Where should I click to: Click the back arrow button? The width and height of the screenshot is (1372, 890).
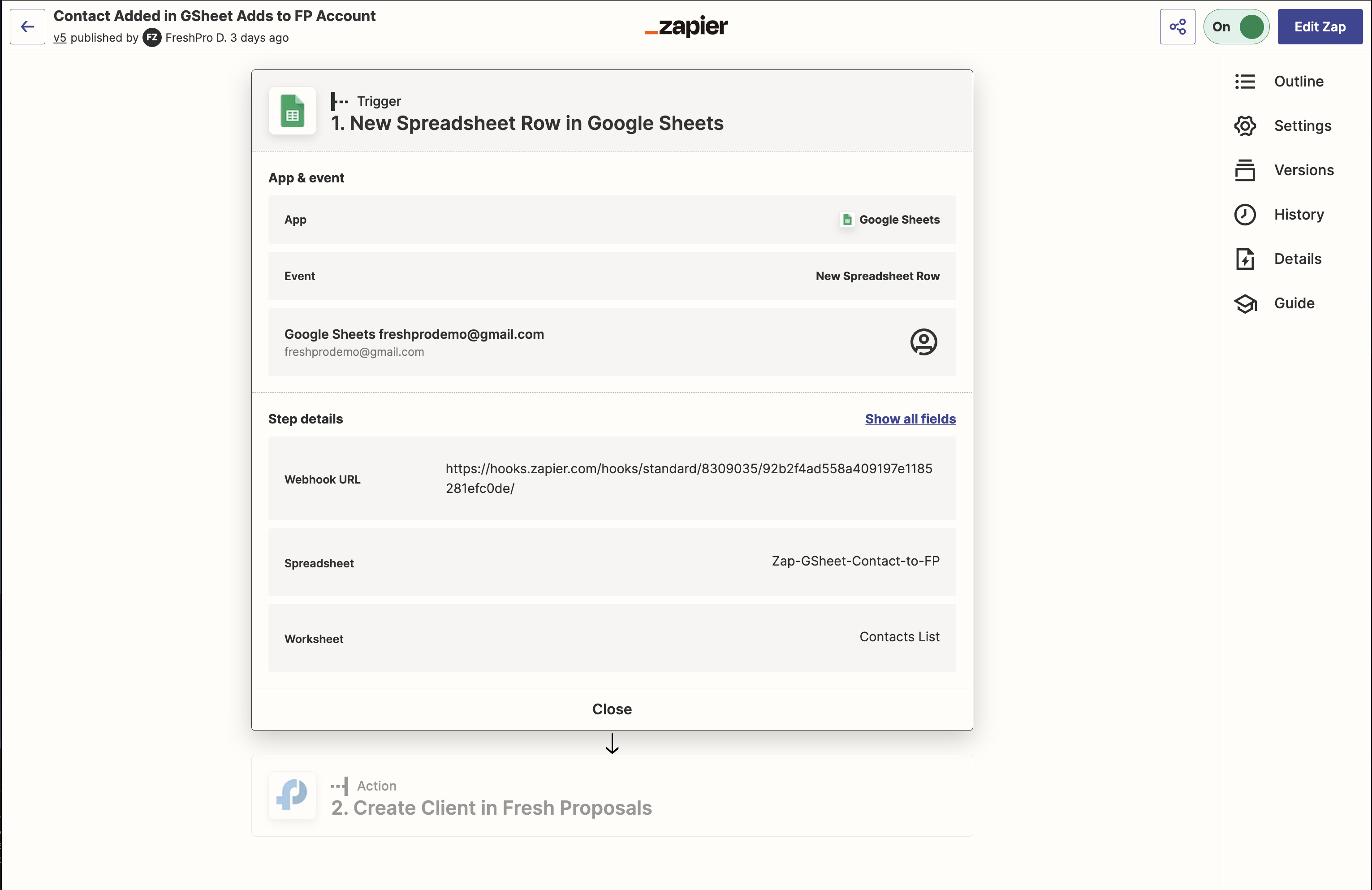[27, 26]
